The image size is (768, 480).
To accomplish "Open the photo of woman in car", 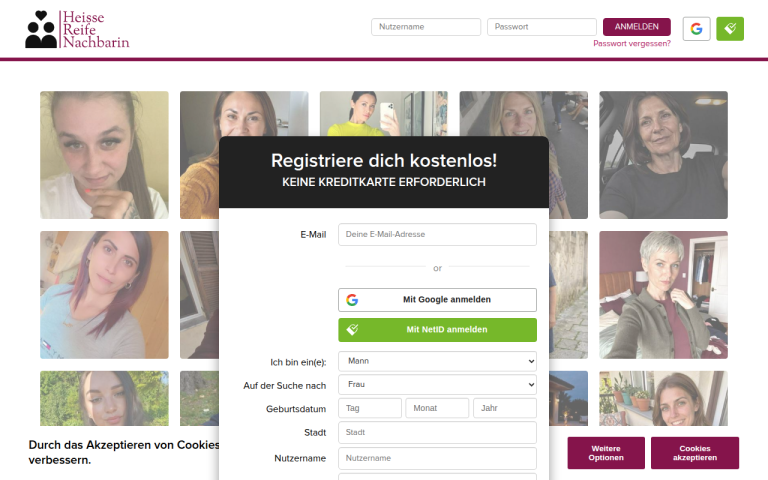I will 663,155.
